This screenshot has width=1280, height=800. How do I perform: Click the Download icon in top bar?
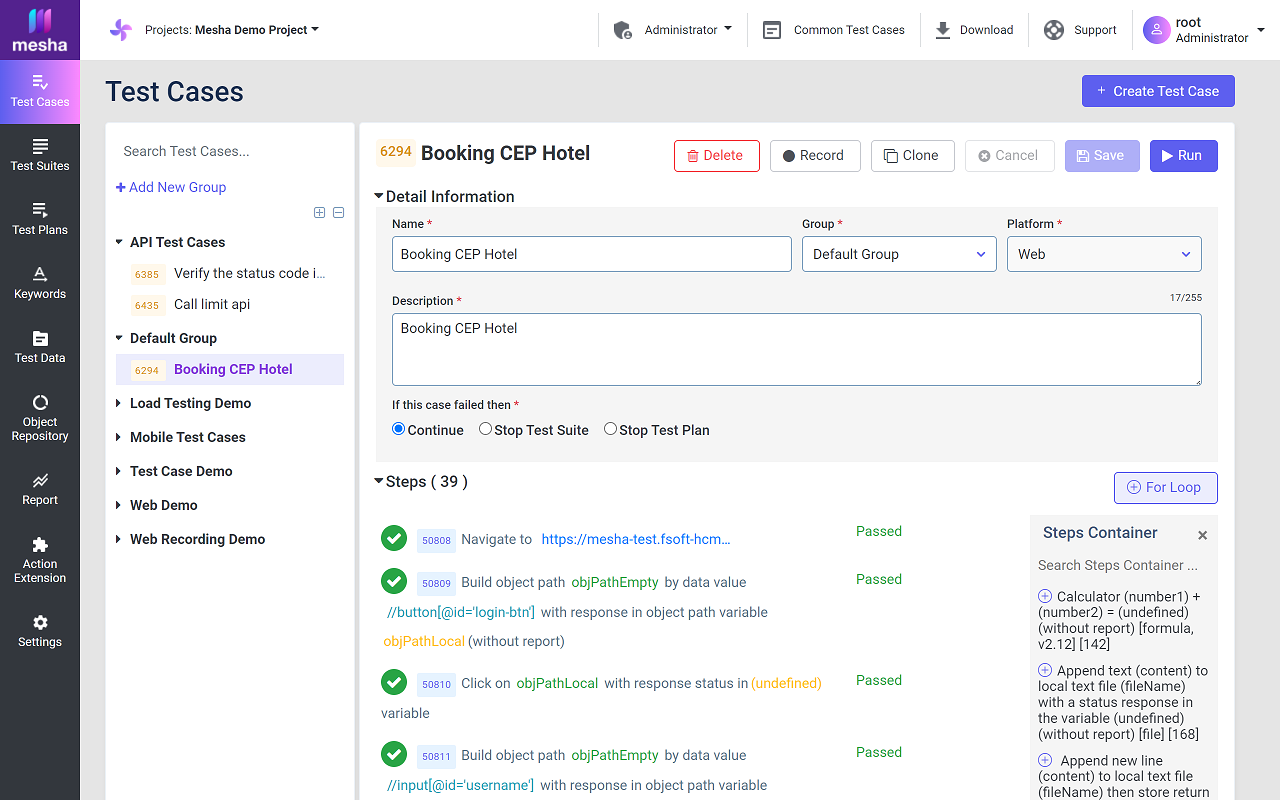(943, 30)
